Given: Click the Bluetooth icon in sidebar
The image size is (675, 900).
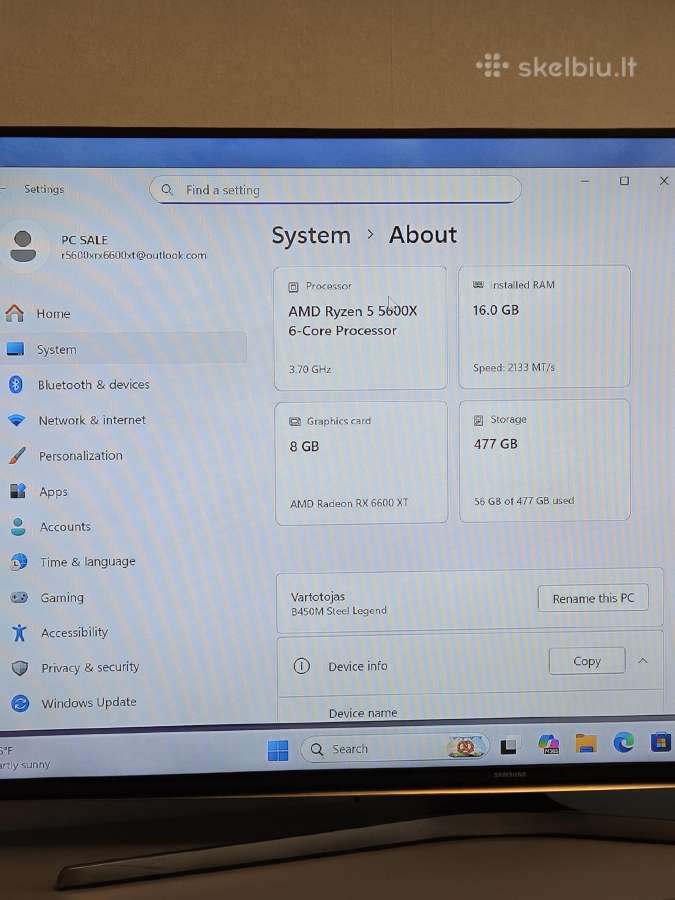Looking at the screenshot, I should click(x=16, y=384).
